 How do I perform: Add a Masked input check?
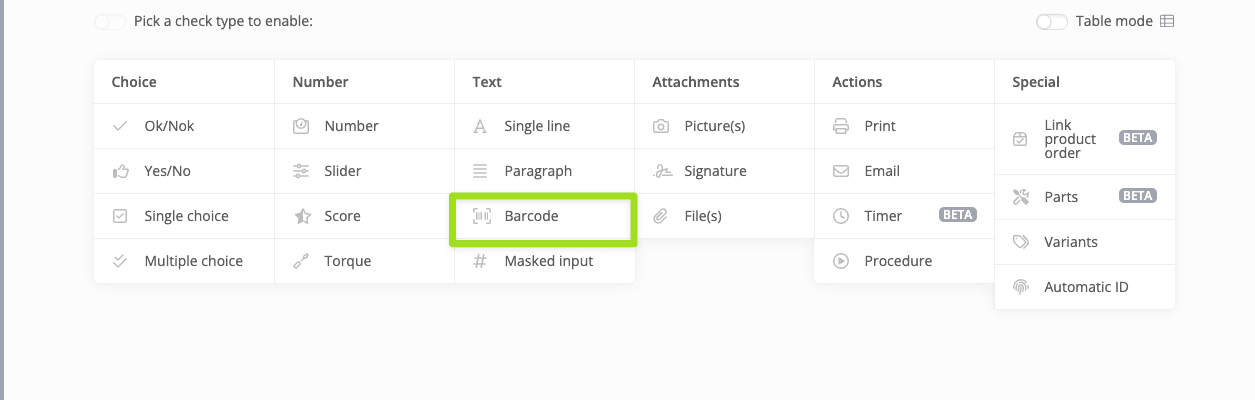[548, 261]
